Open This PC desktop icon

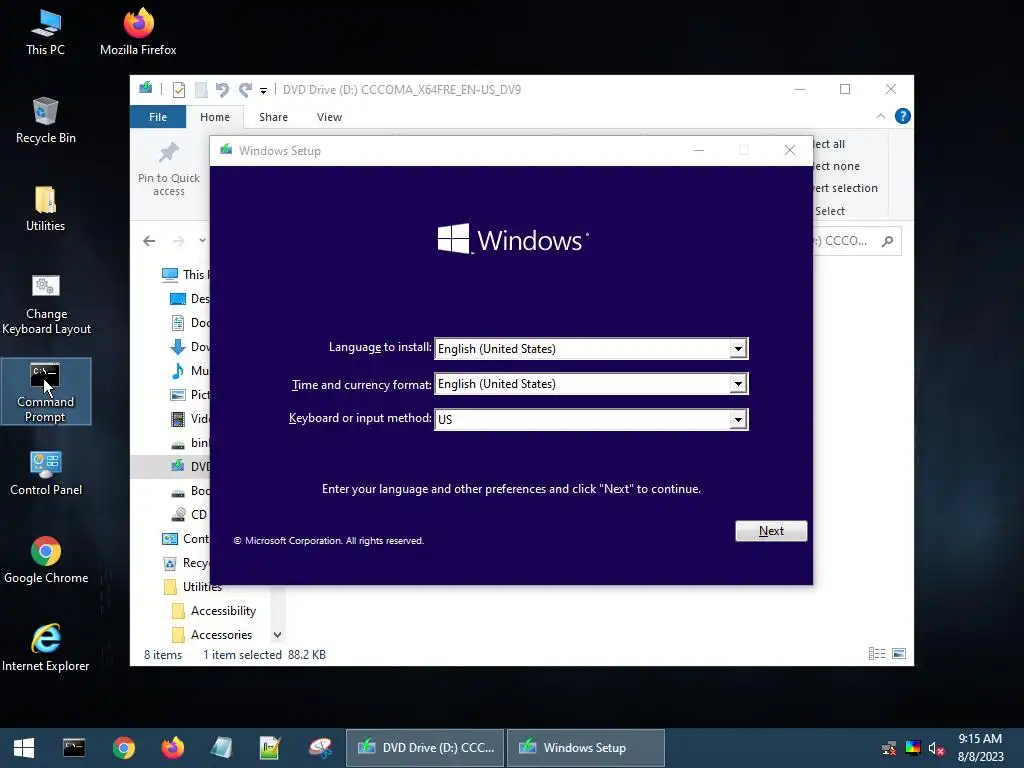(45, 33)
